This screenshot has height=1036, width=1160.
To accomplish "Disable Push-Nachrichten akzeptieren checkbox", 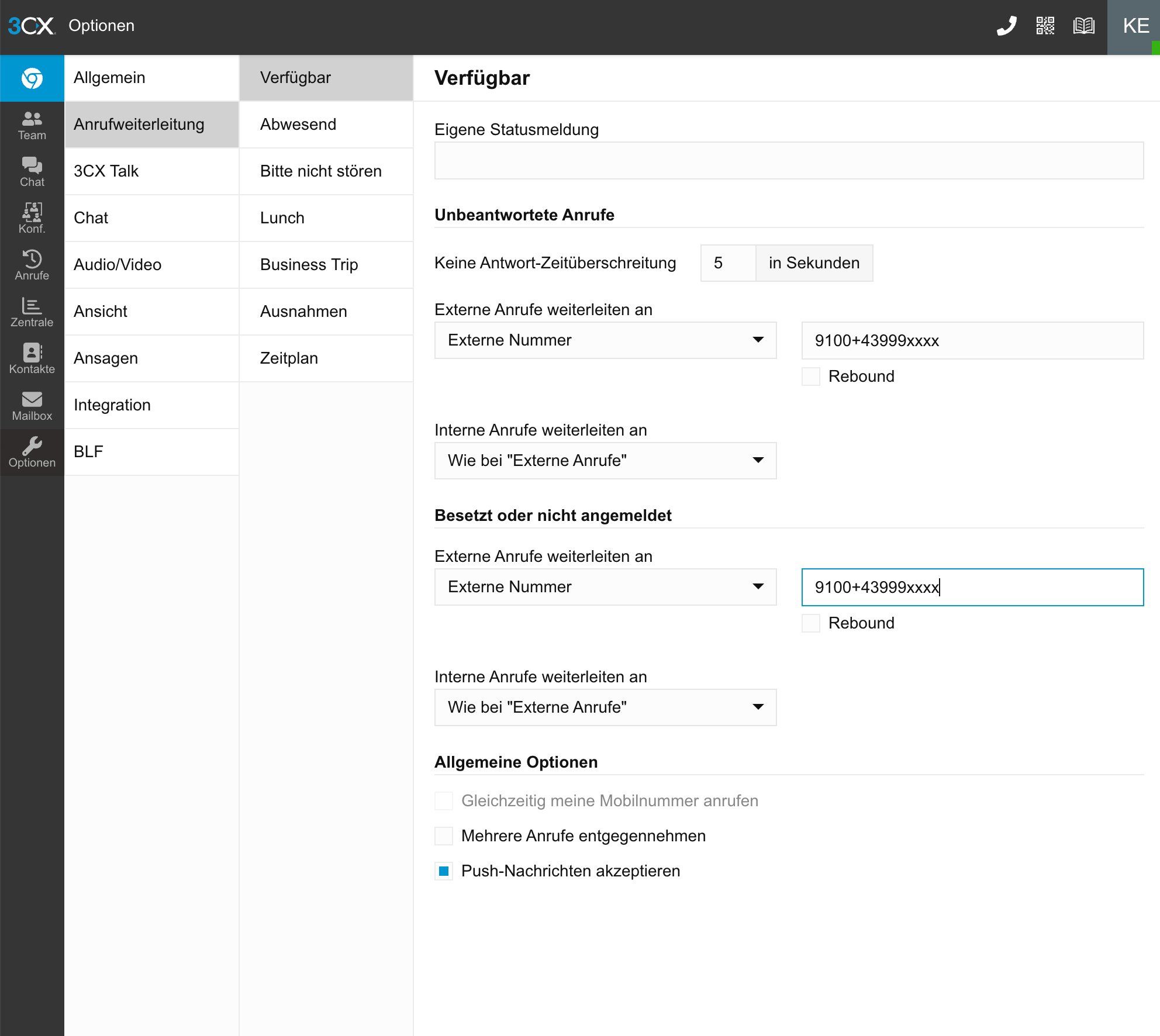I will click(x=444, y=871).
